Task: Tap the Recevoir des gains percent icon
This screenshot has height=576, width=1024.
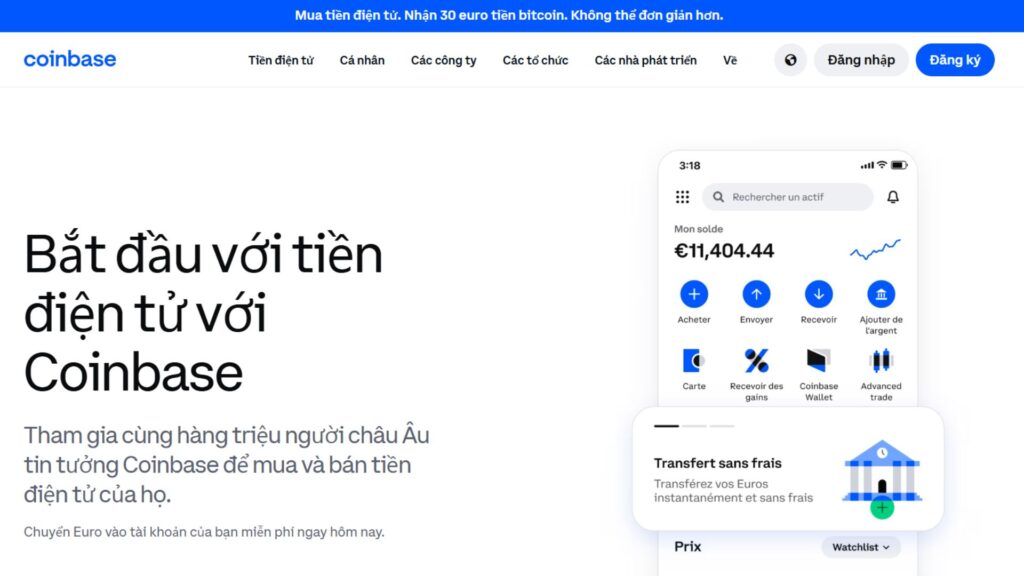Action: pos(756,360)
